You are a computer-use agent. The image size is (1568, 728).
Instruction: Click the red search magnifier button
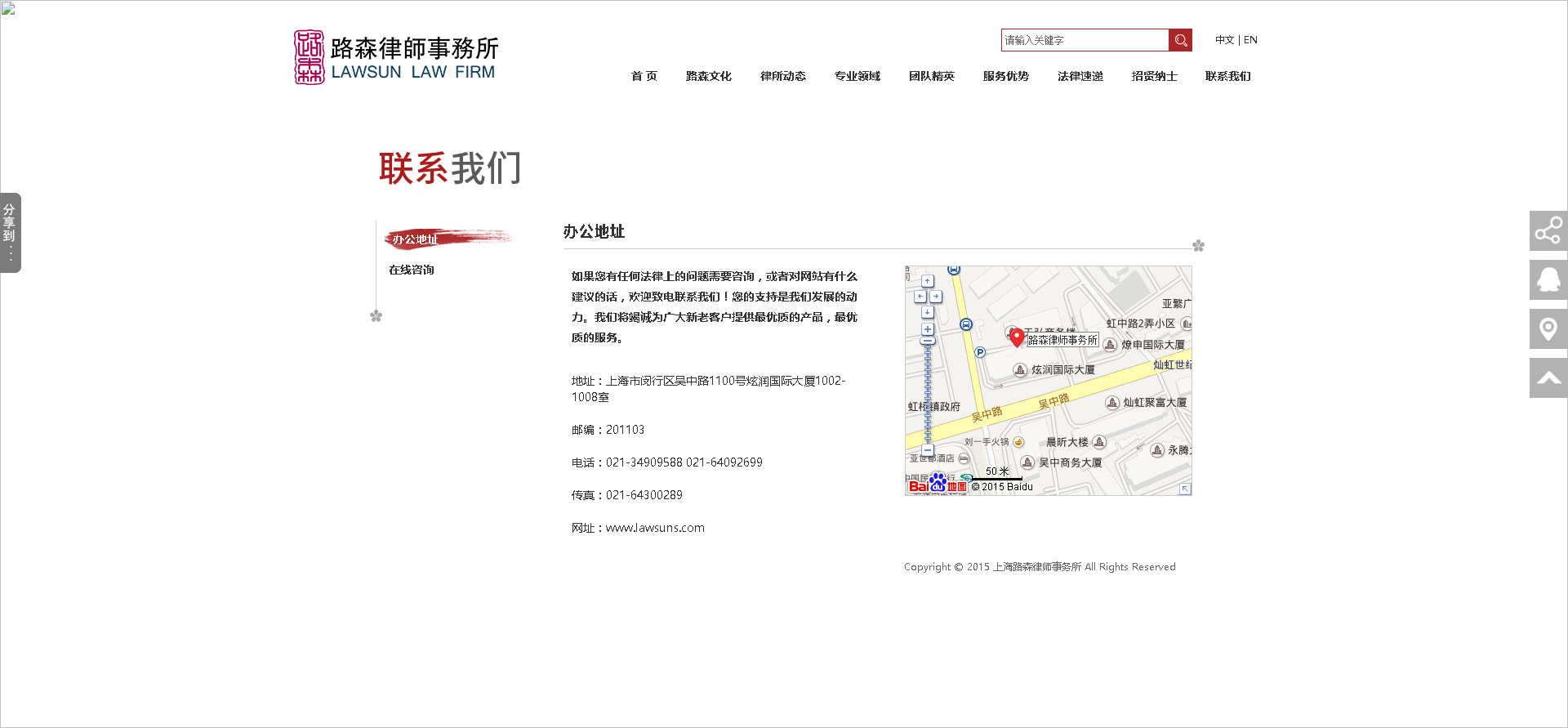click(1180, 40)
